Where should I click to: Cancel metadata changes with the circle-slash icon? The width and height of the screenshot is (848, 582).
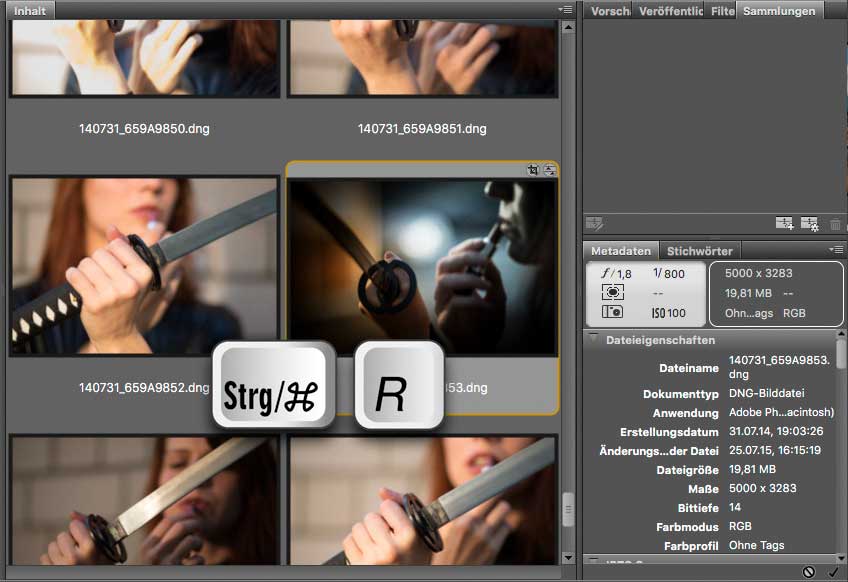pos(808,572)
